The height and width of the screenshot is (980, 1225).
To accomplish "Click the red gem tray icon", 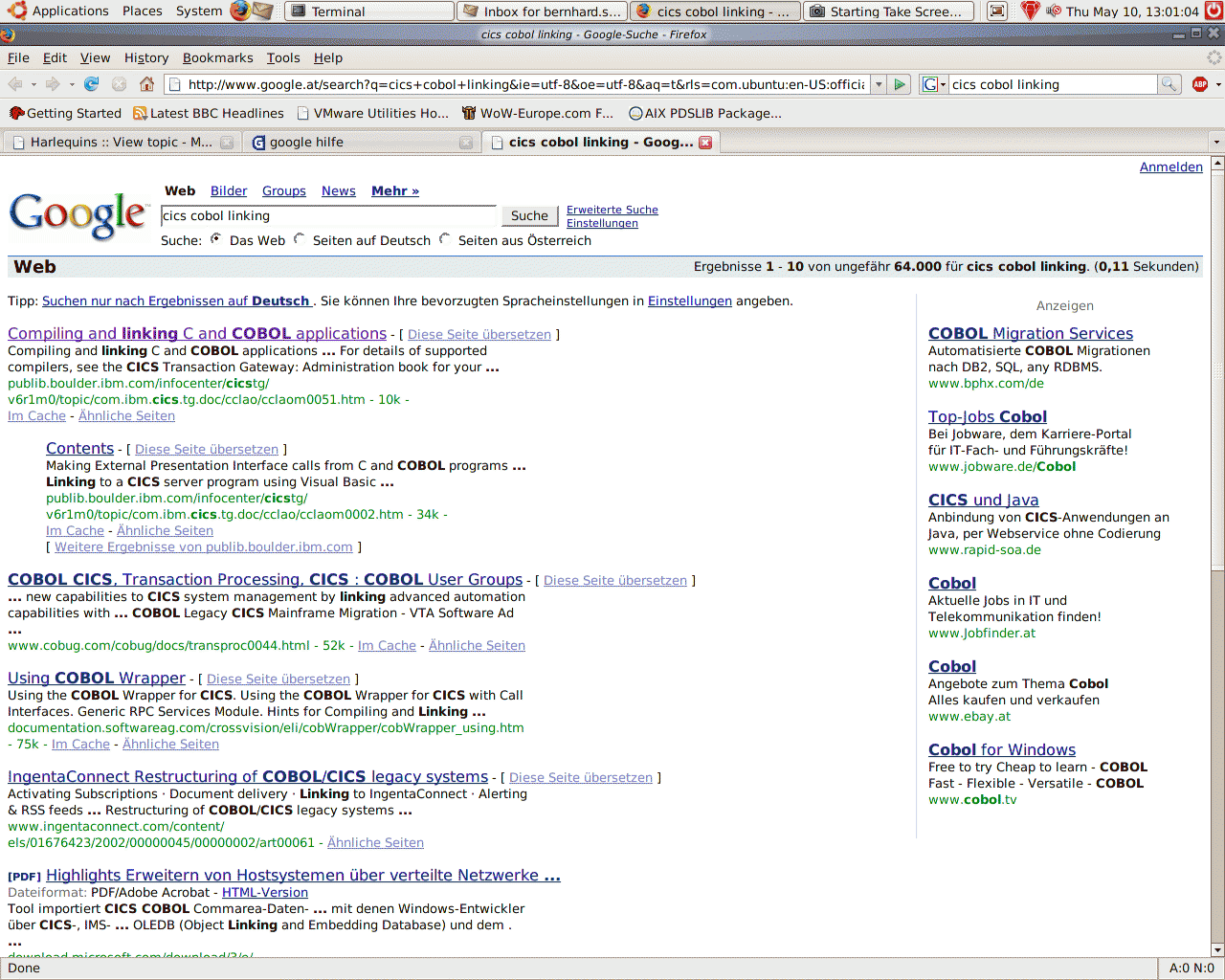I will tap(1030, 11).
